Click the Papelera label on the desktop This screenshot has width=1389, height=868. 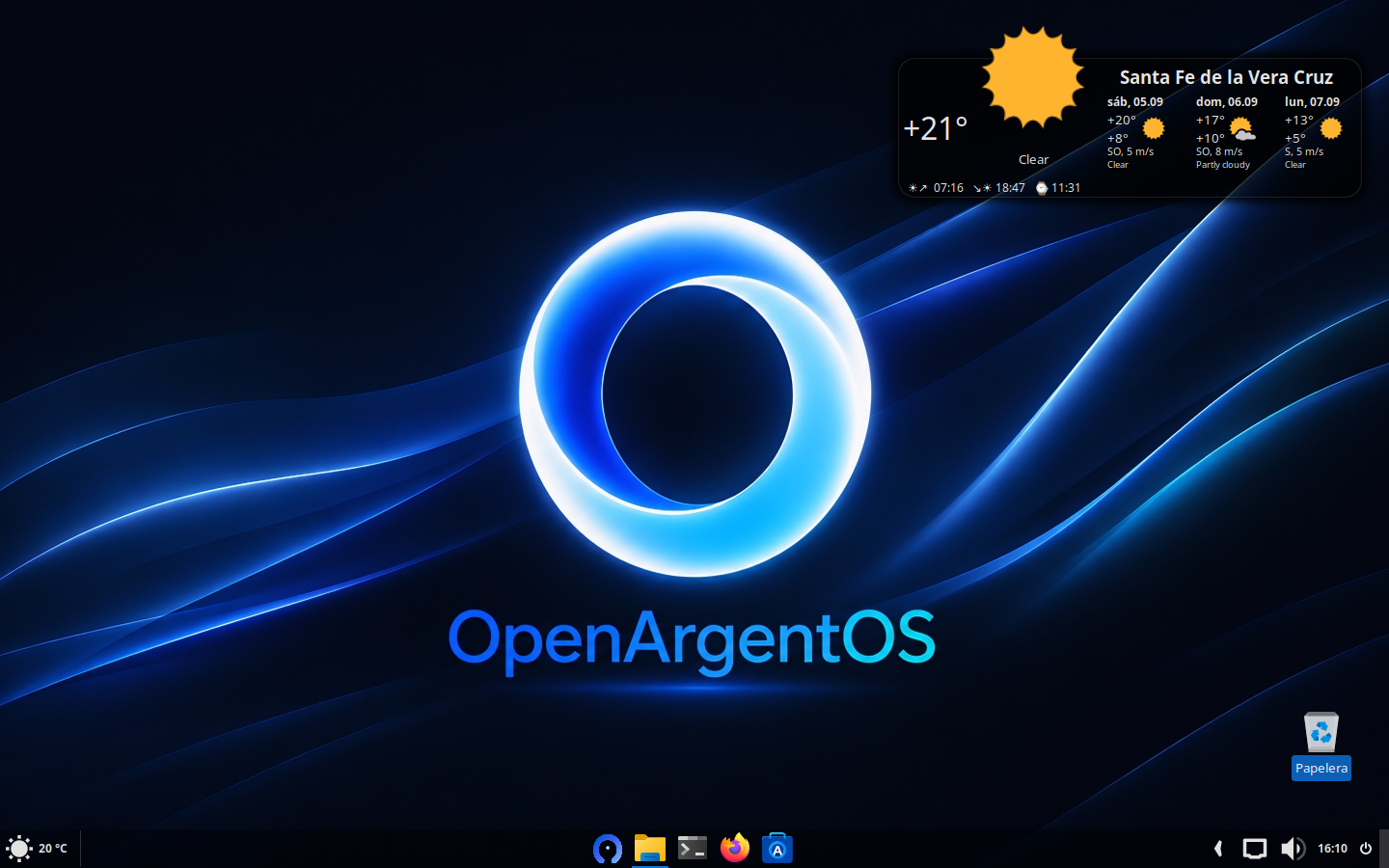pyautogui.click(x=1321, y=769)
